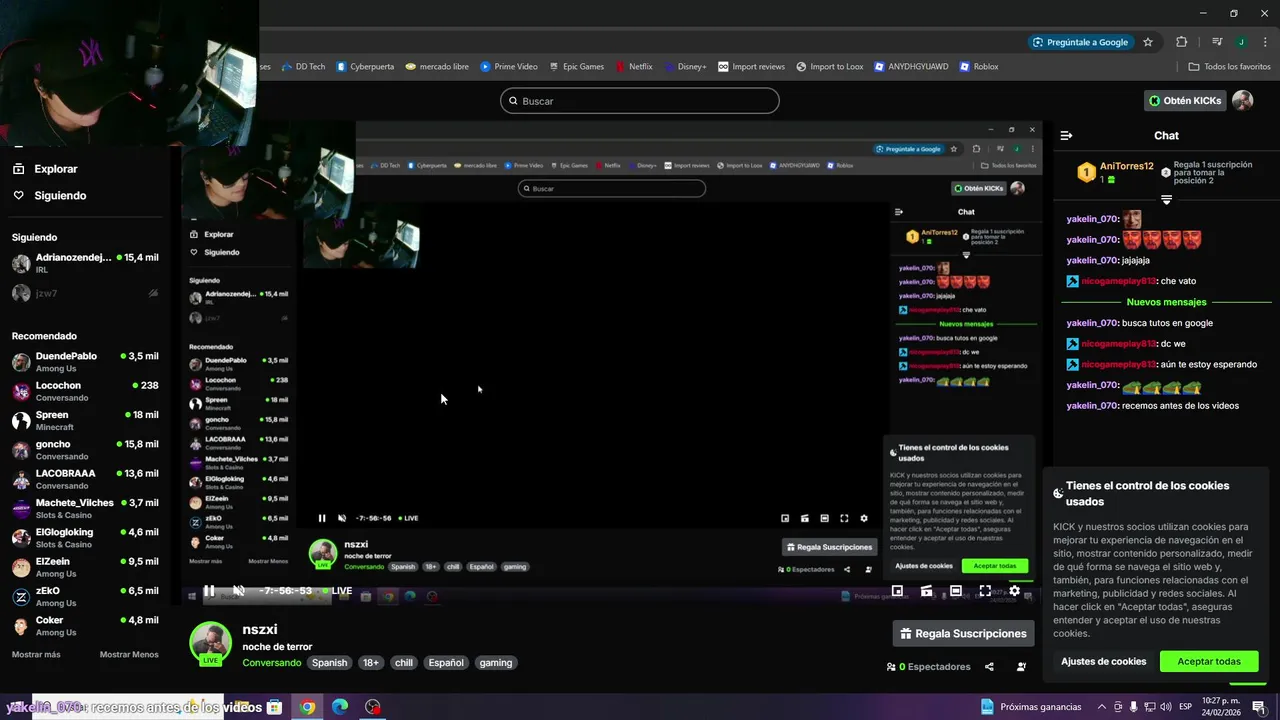
Task: Click Edge icon in Windows taskbar
Action: coord(340,707)
